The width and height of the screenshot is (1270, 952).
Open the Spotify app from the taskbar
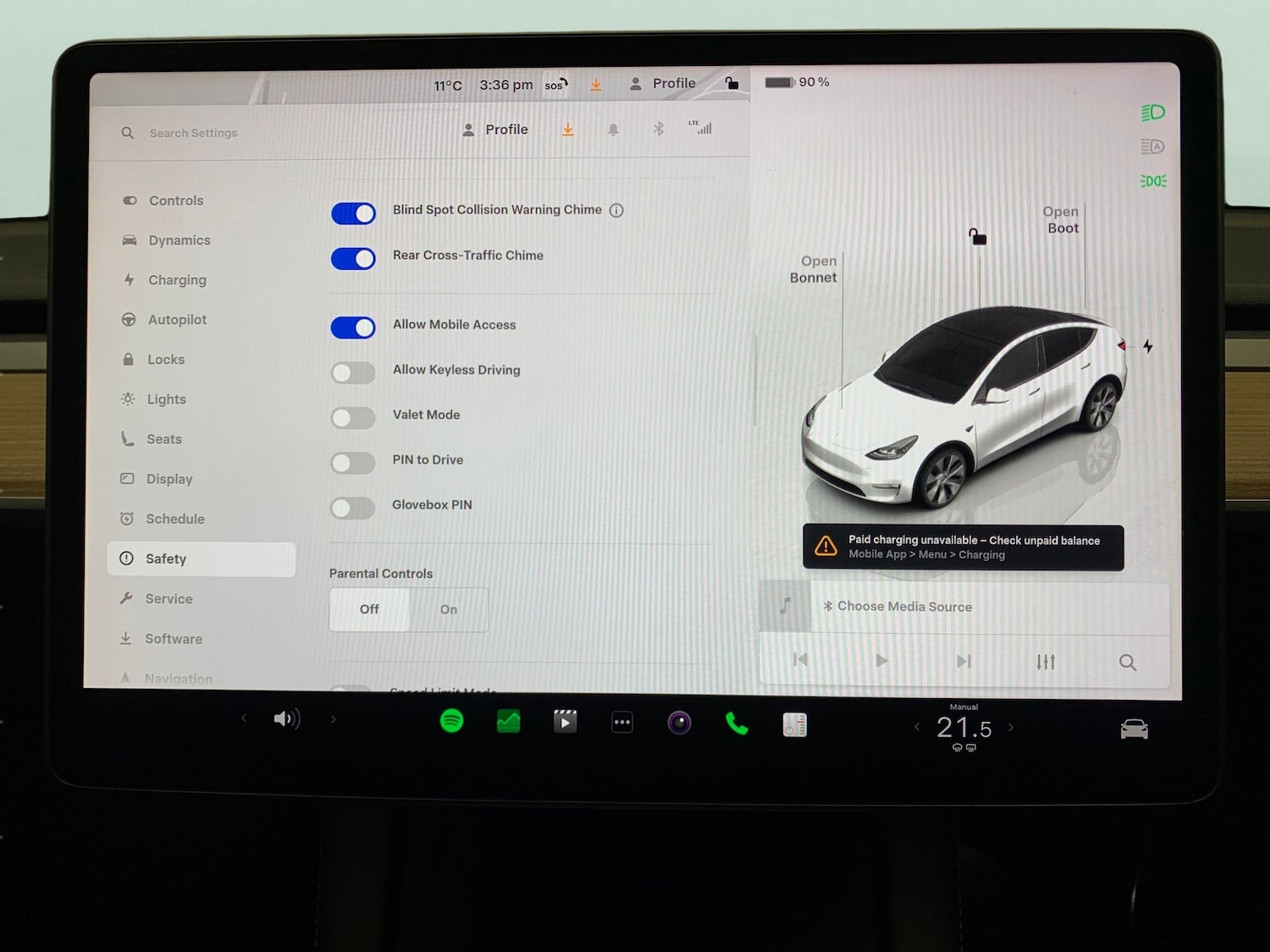click(452, 721)
